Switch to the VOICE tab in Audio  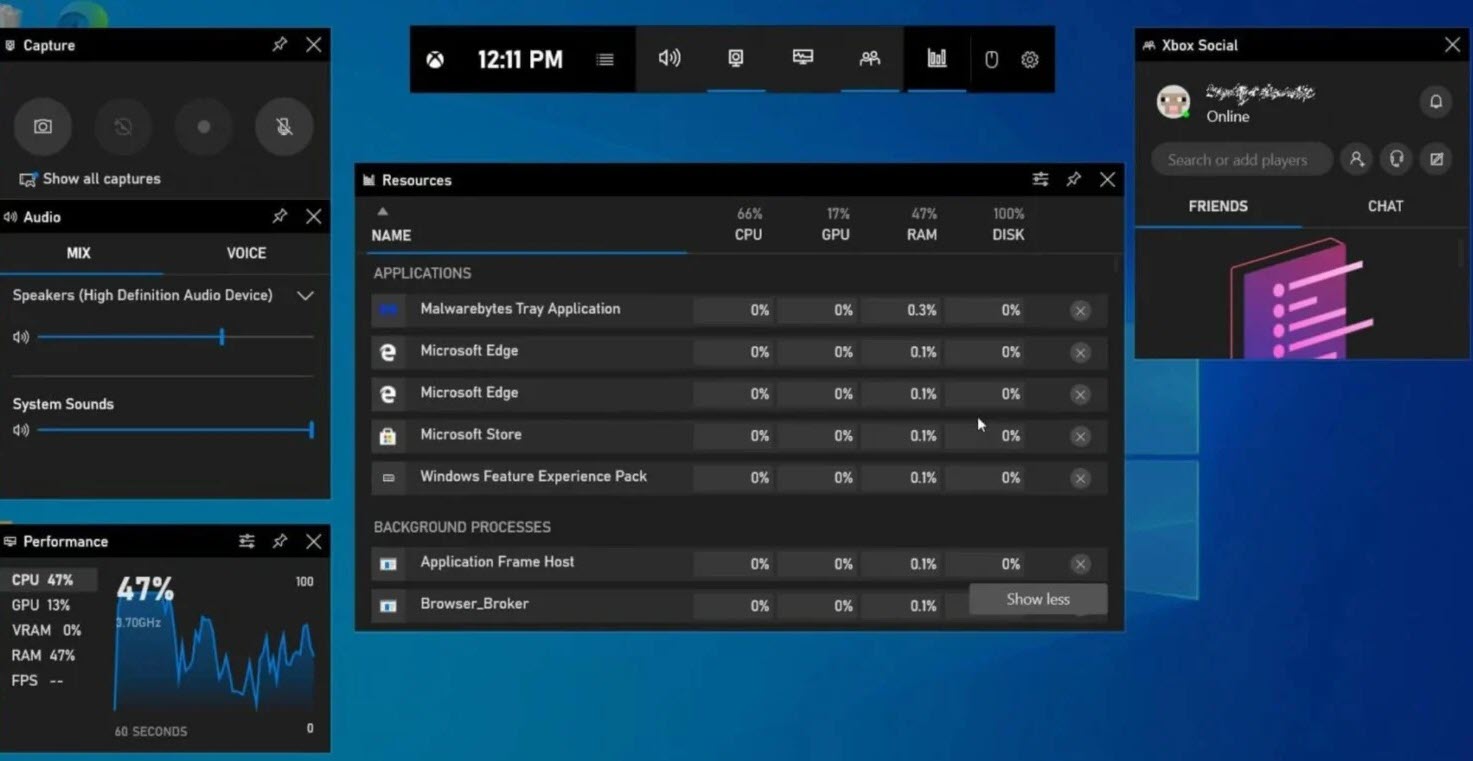(x=246, y=253)
